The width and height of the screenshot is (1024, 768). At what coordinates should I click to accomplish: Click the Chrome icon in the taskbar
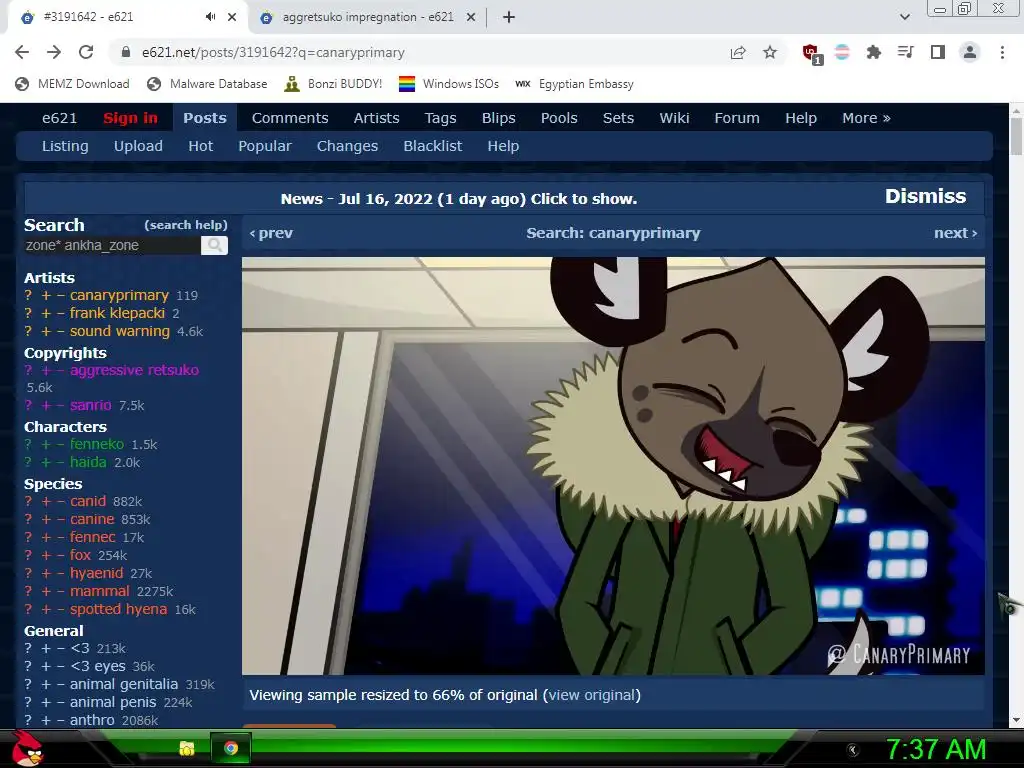pyautogui.click(x=231, y=748)
